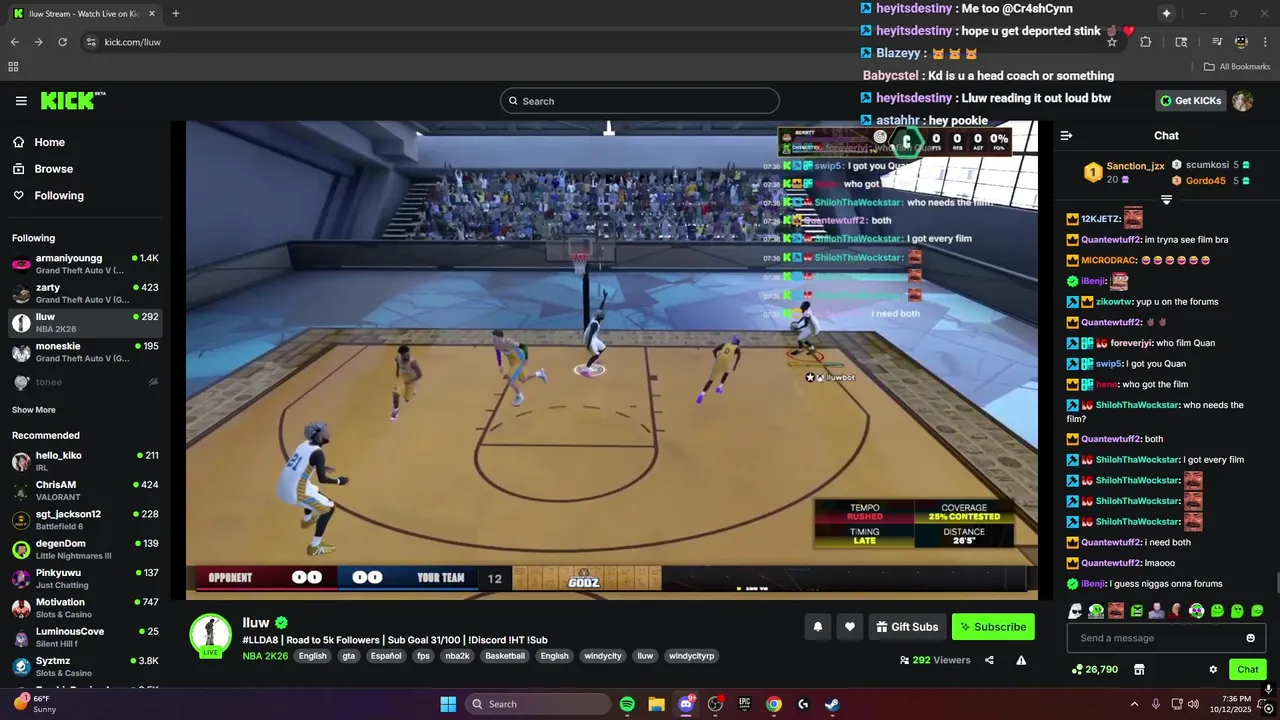Click the NBA 2K26 category link
Viewport: 1280px width, 720px height.
click(265, 656)
